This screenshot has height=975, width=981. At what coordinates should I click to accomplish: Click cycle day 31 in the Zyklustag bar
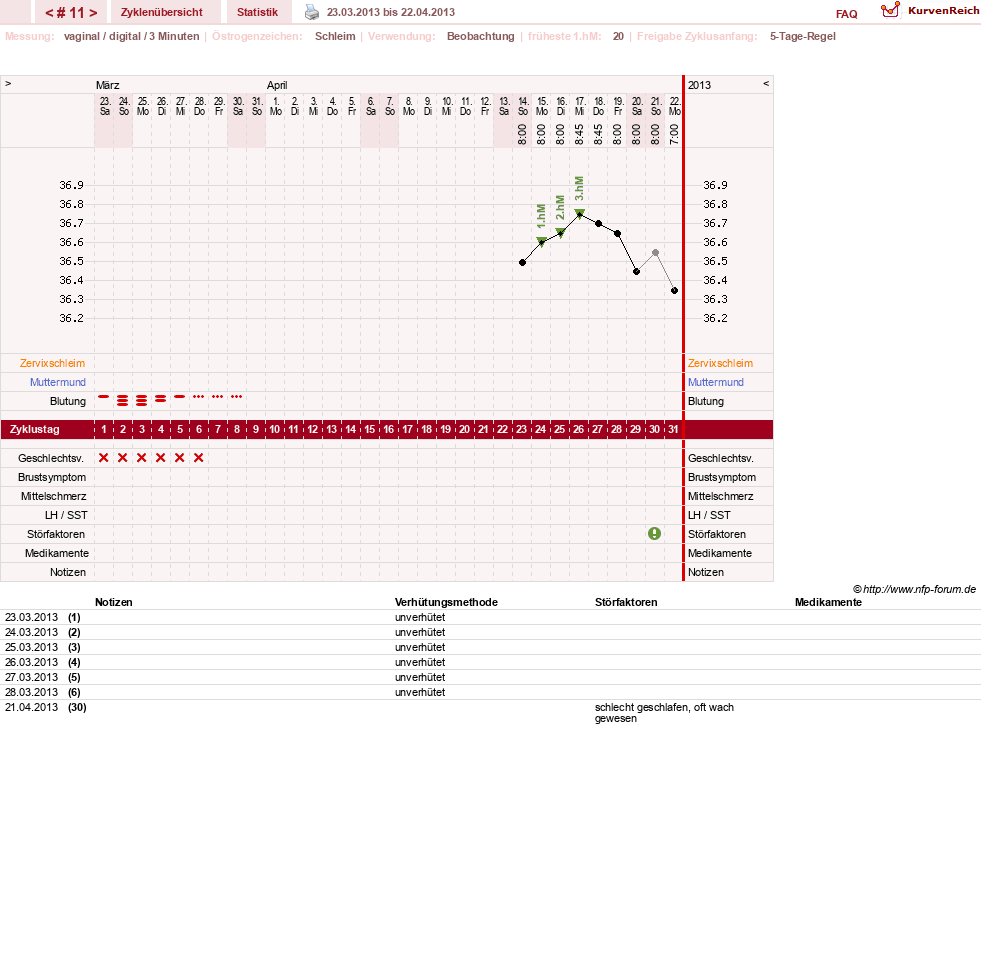point(673,429)
